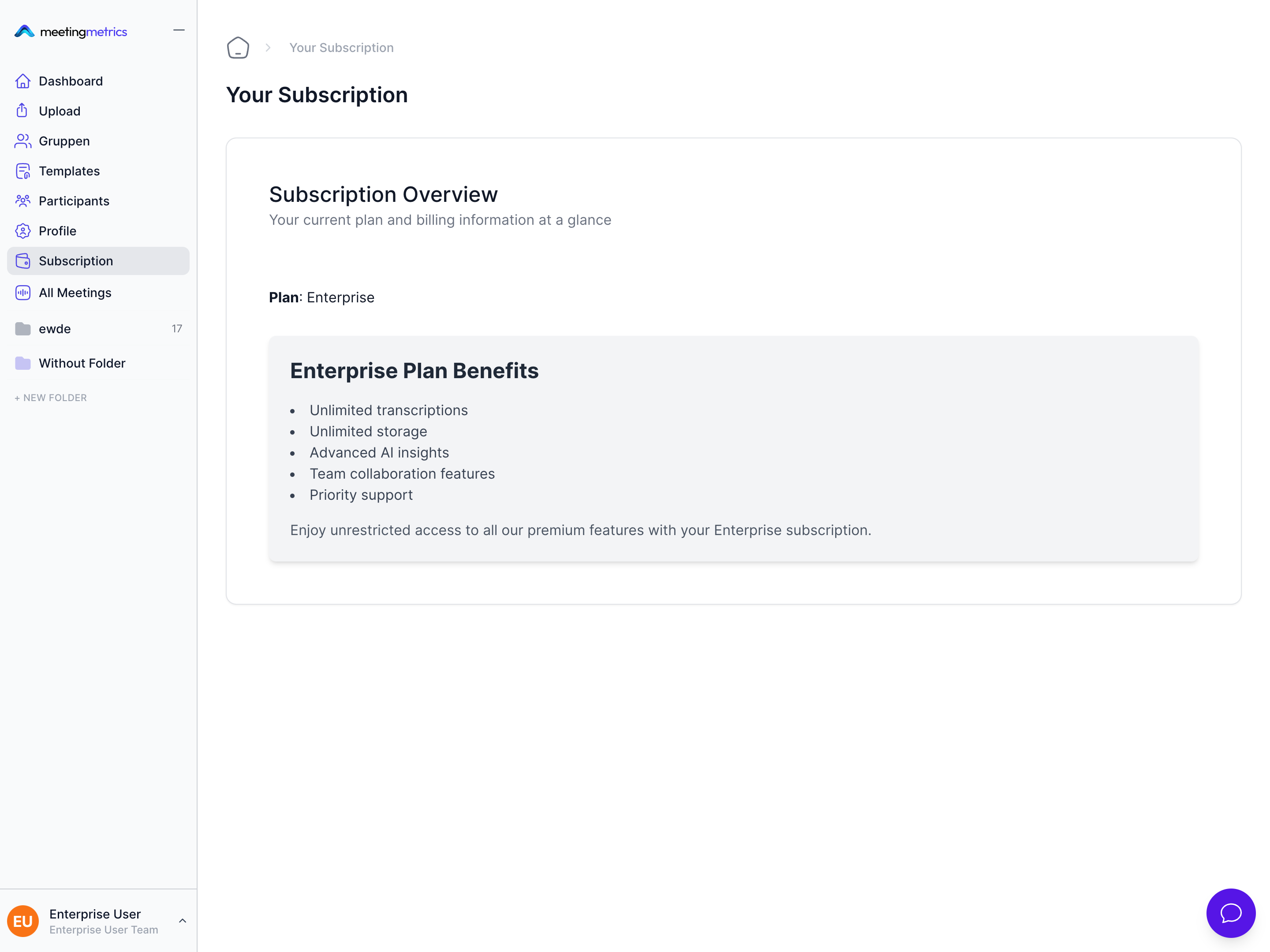Viewport: 1270px width, 952px height.
Task: Open the chat support bubble
Action: point(1230,912)
